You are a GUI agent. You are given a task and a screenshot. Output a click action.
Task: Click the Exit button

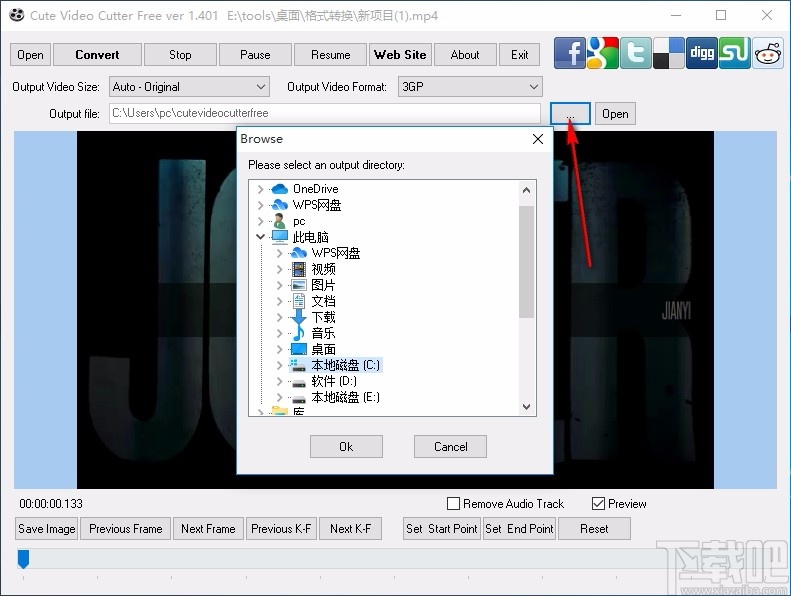point(520,55)
